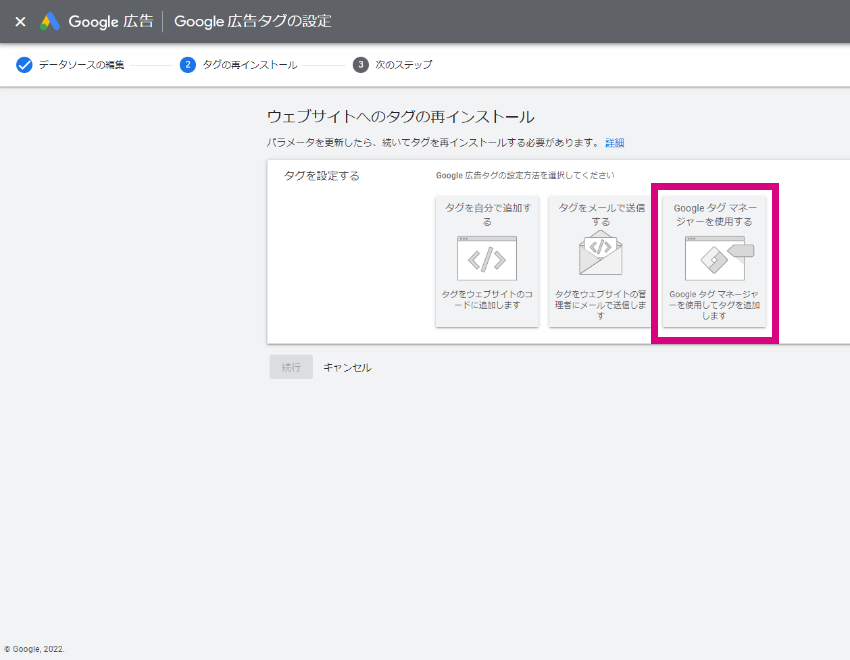
Task: Click the © Google, 2022 footer text
Action: click(x=34, y=649)
